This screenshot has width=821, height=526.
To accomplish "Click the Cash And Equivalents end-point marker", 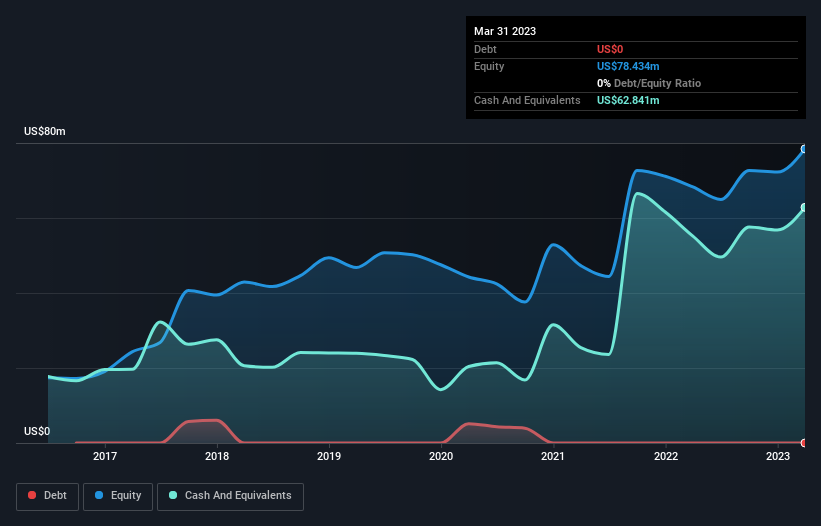I will (804, 208).
